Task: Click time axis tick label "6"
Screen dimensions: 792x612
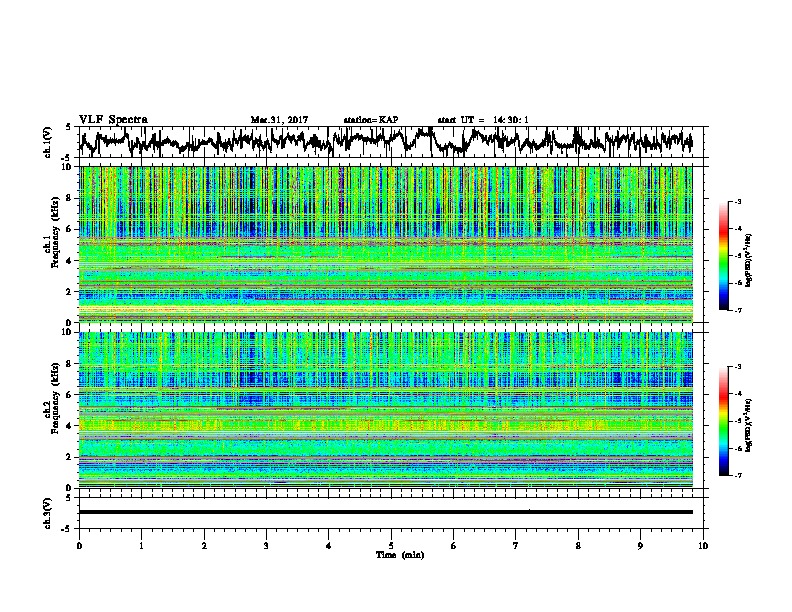Action: pyautogui.click(x=453, y=546)
